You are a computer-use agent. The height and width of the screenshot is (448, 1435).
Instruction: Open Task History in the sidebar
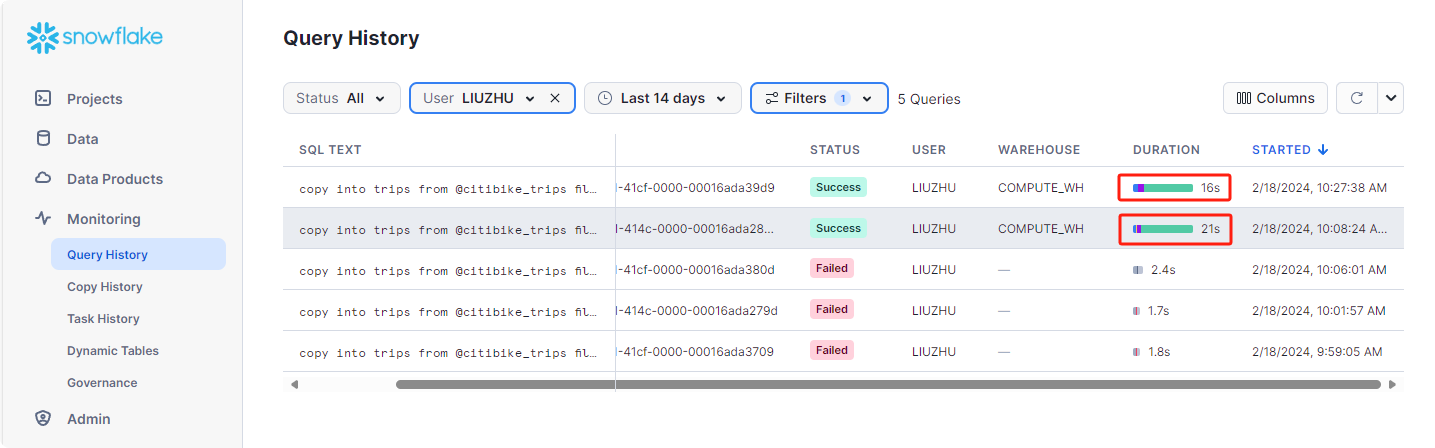[x=103, y=319]
